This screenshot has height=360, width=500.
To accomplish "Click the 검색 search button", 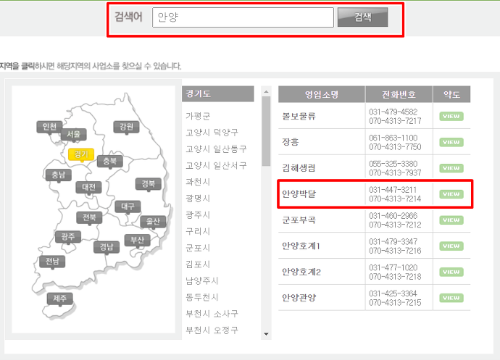I will tap(363, 17).
